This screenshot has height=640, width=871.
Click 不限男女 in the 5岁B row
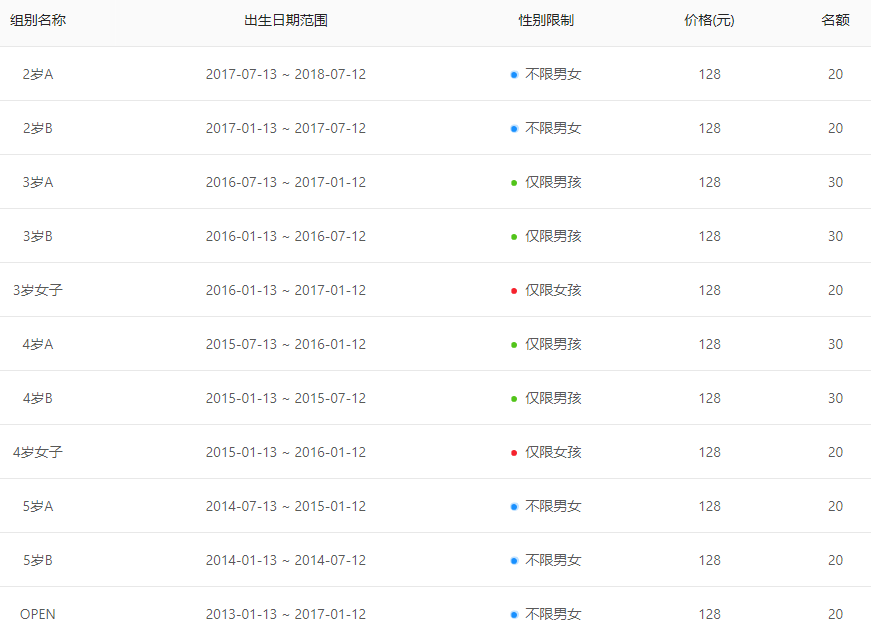pos(553,560)
